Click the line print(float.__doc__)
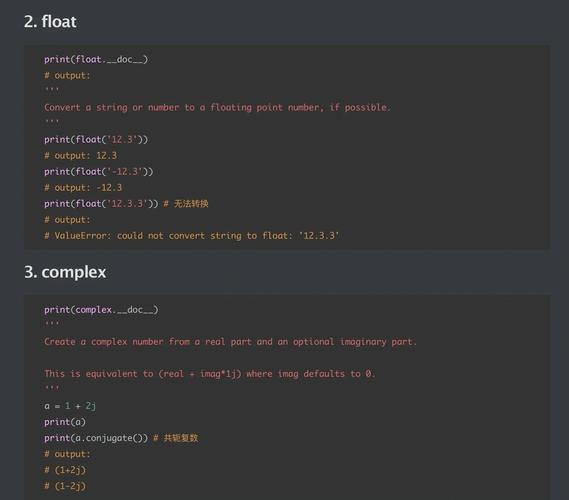569x500 pixels. click(x=96, y=59)
